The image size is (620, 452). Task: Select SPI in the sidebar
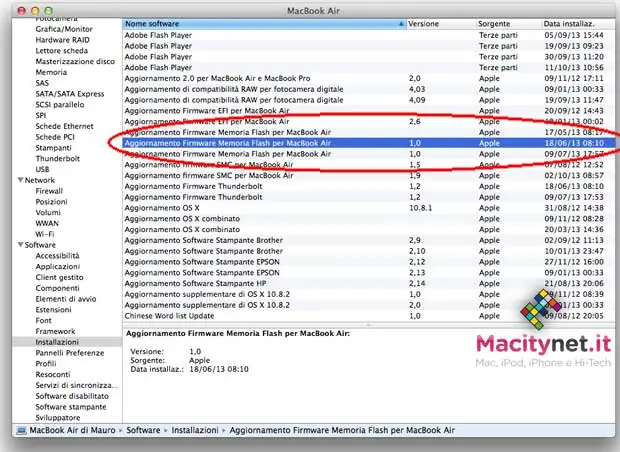point(41,115)
